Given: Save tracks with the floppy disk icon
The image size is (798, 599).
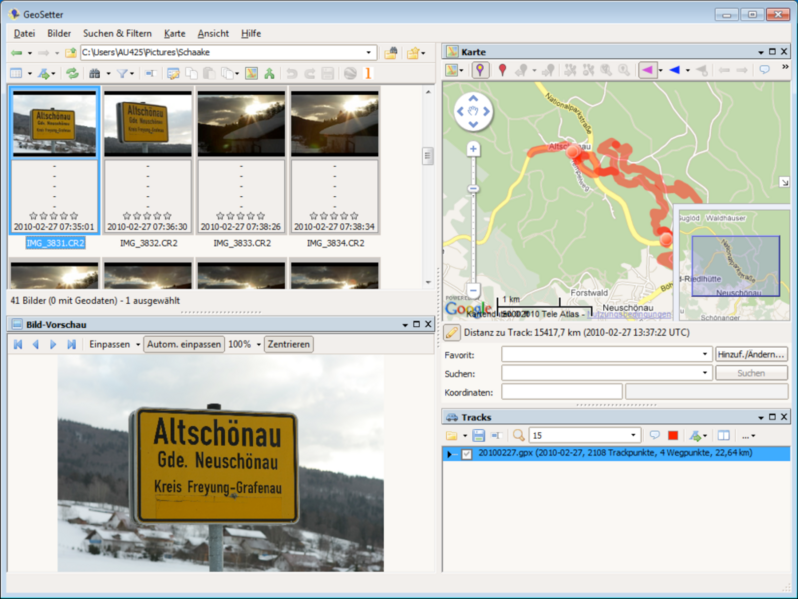Looking at the screenshot, I should coord(478,435).
